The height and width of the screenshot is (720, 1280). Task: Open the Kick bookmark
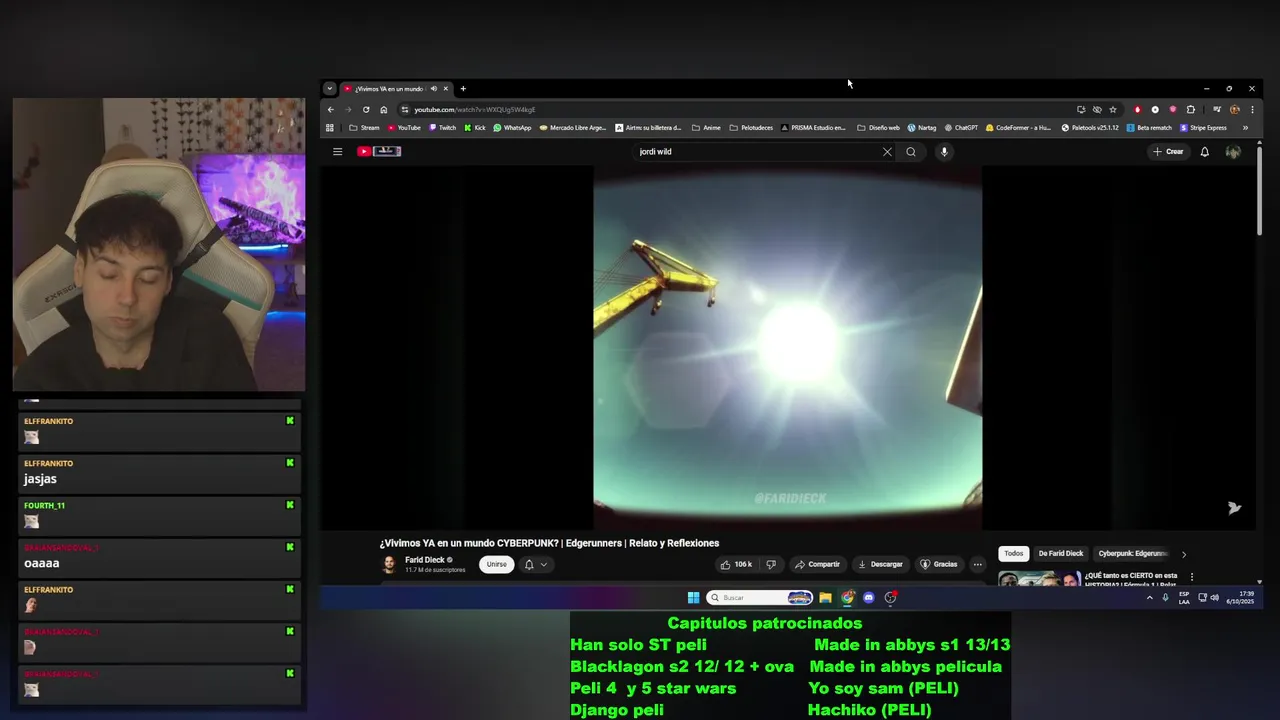(474, 128)
